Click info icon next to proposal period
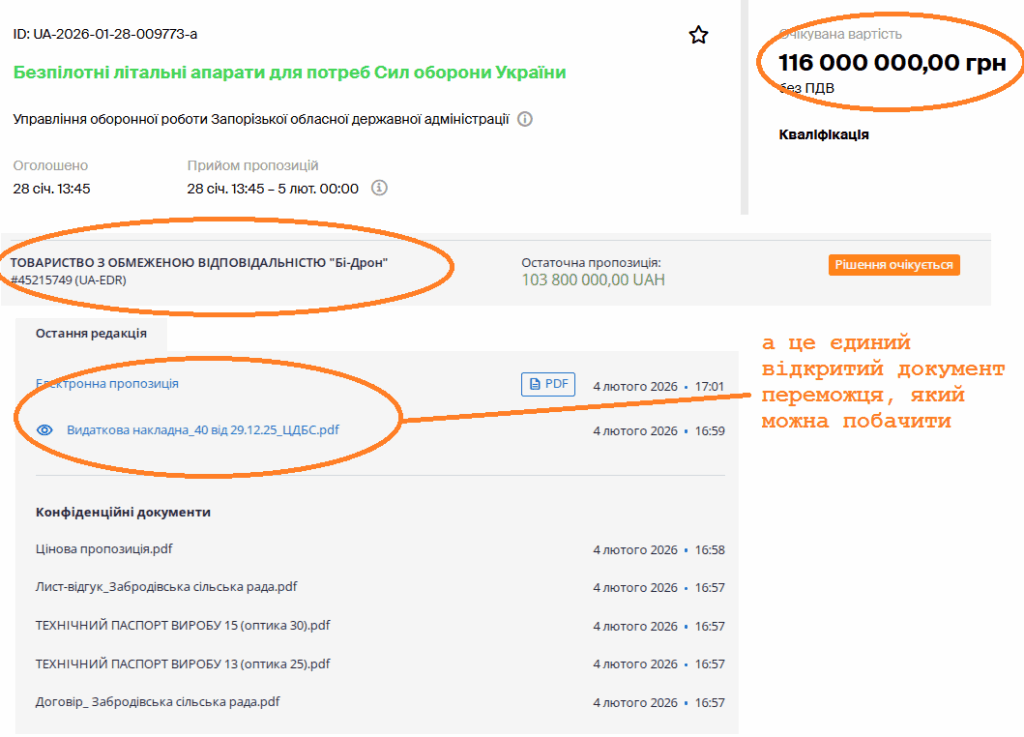 pos(379,188)
